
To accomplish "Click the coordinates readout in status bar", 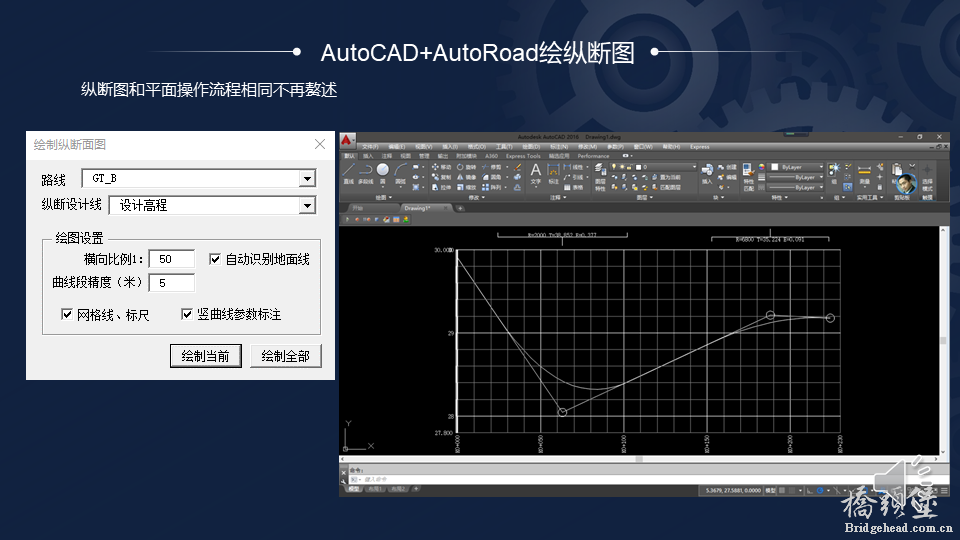I will coord(733,490).
